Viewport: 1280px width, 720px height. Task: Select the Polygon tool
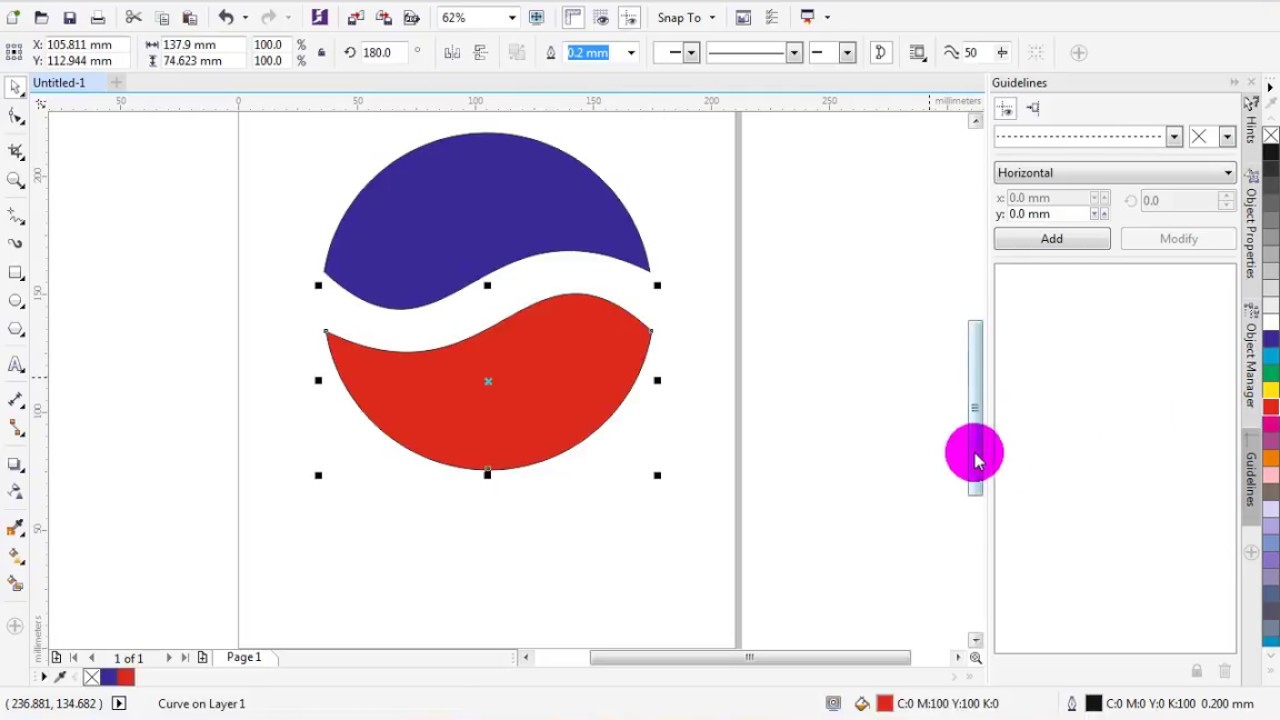point(15,329)
